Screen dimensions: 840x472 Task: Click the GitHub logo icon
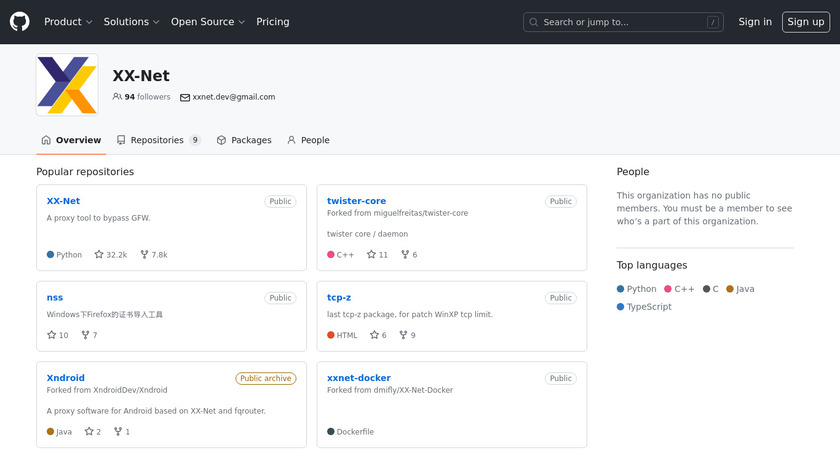(20, 22)
